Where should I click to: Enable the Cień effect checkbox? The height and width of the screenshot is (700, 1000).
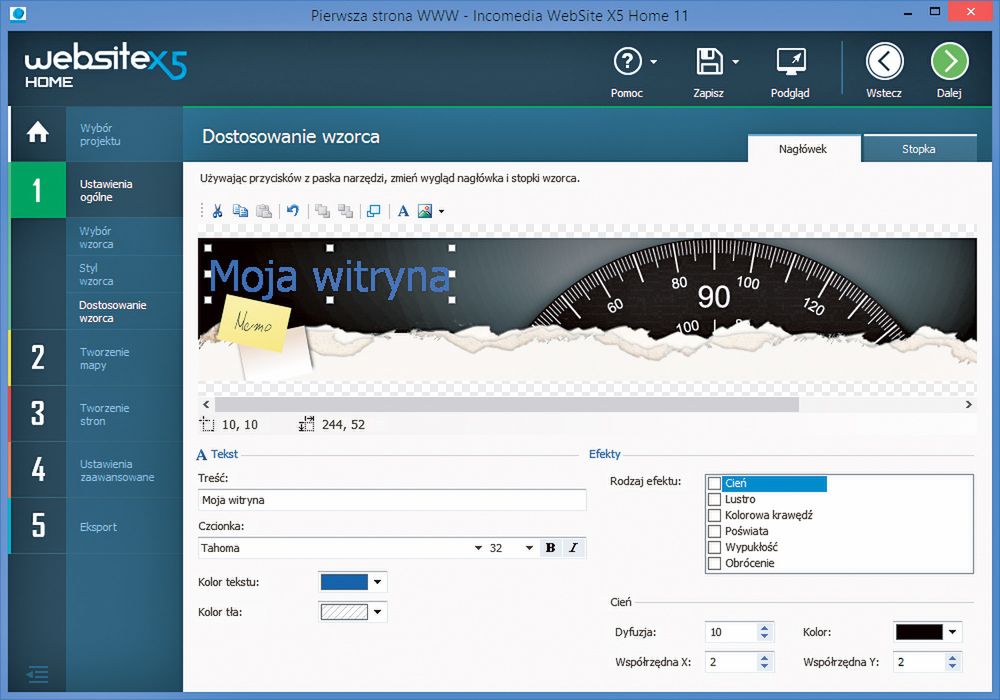[714, 483]
